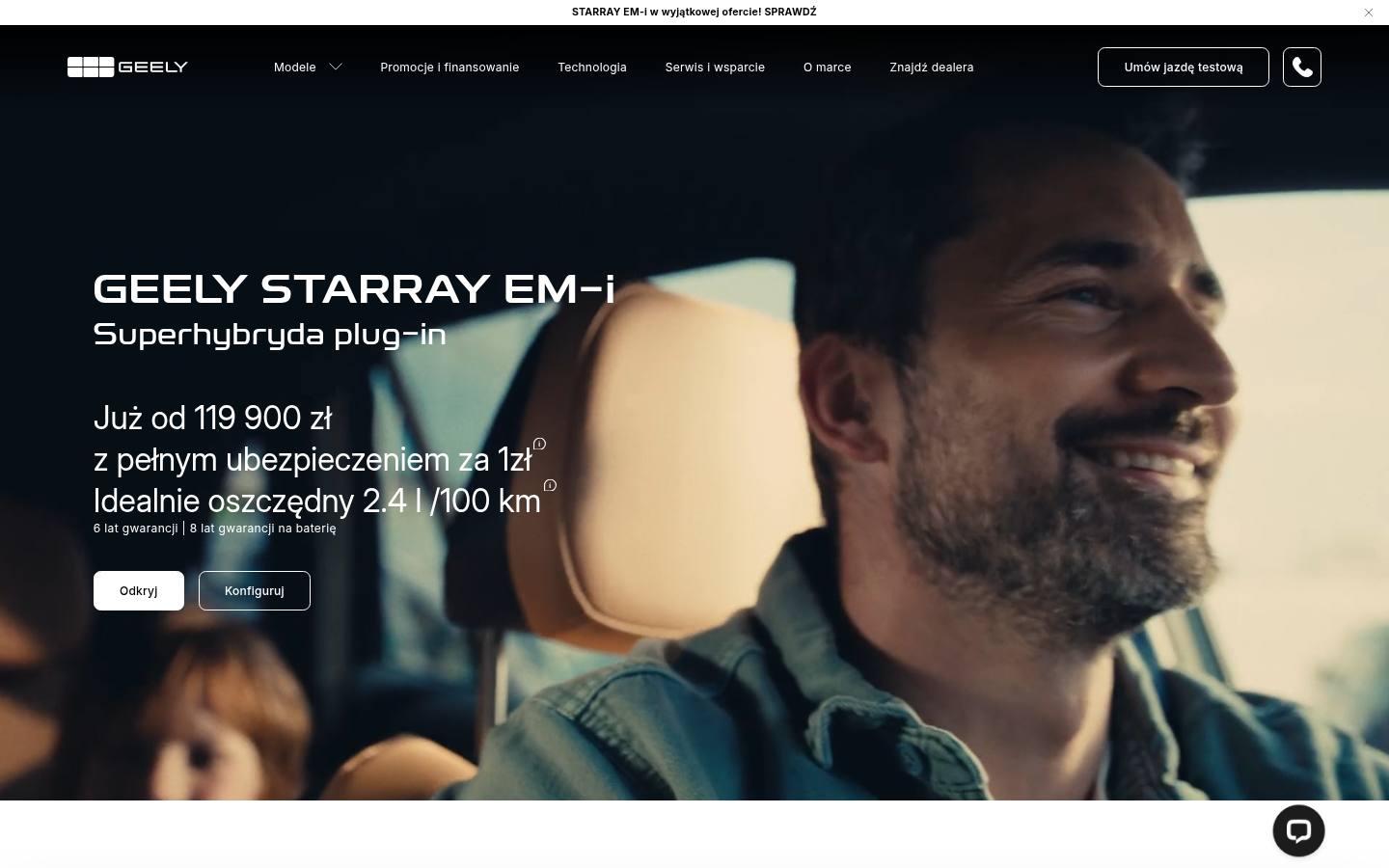
Task: Click the Geely logo in the header
Action: pyautogui.click(x=127, y=67)
